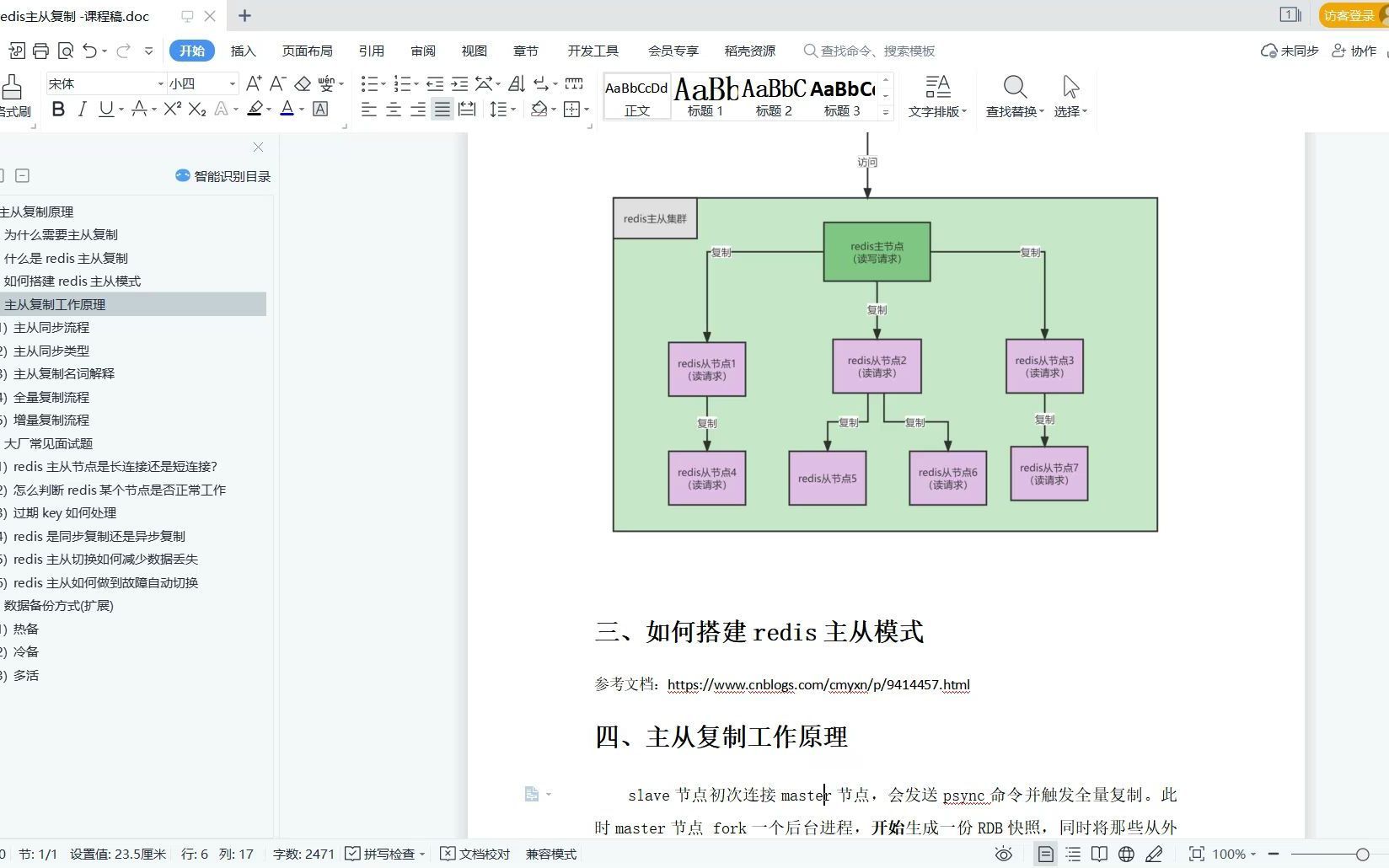
Task: Toggle eye protection mode in status bar
Action: point(1003,854)
